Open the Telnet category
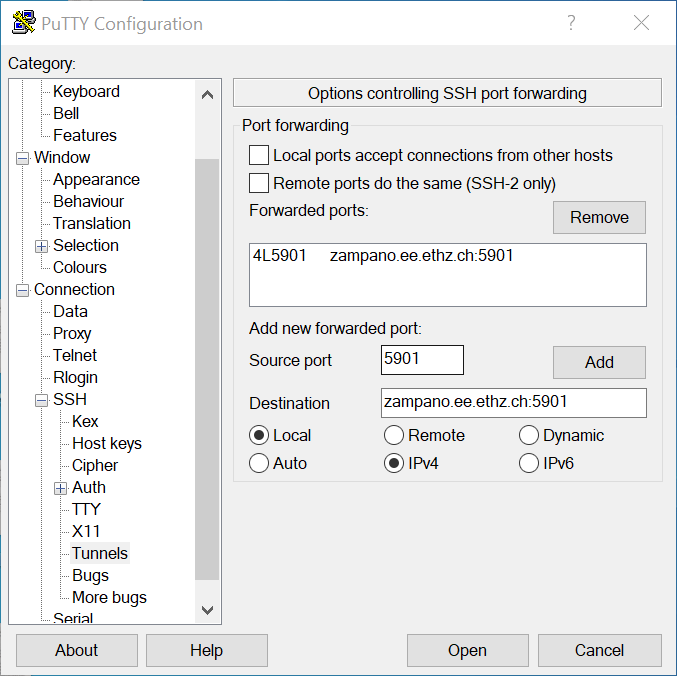 [x=75, y=356]
